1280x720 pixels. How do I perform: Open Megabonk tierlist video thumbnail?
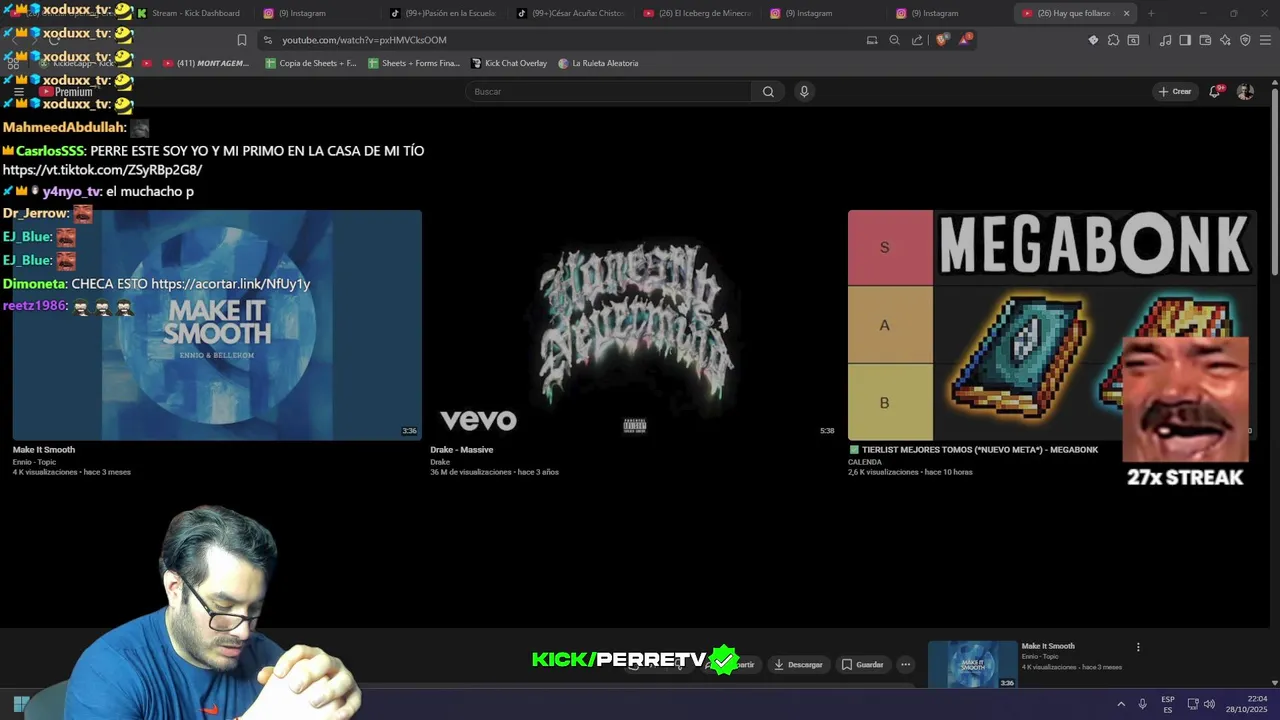click(1052, 325)
